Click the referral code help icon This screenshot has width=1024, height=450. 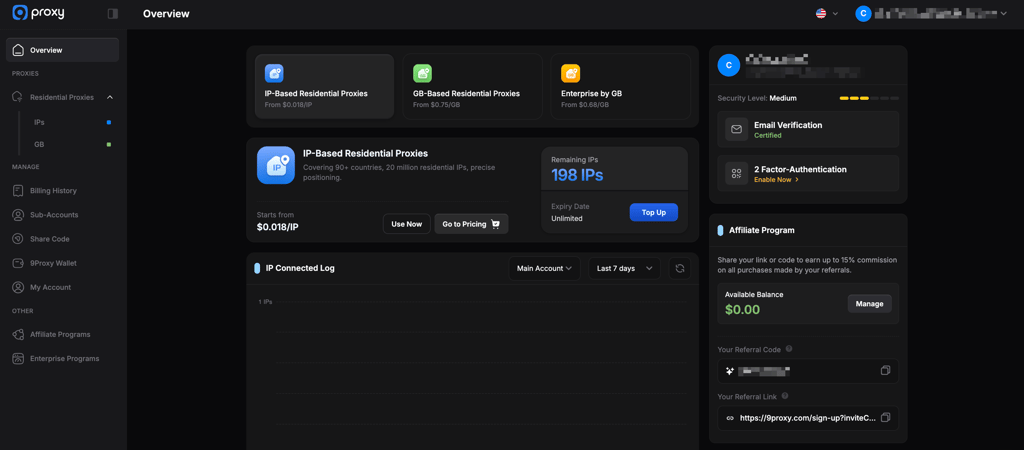click(789, 349)
